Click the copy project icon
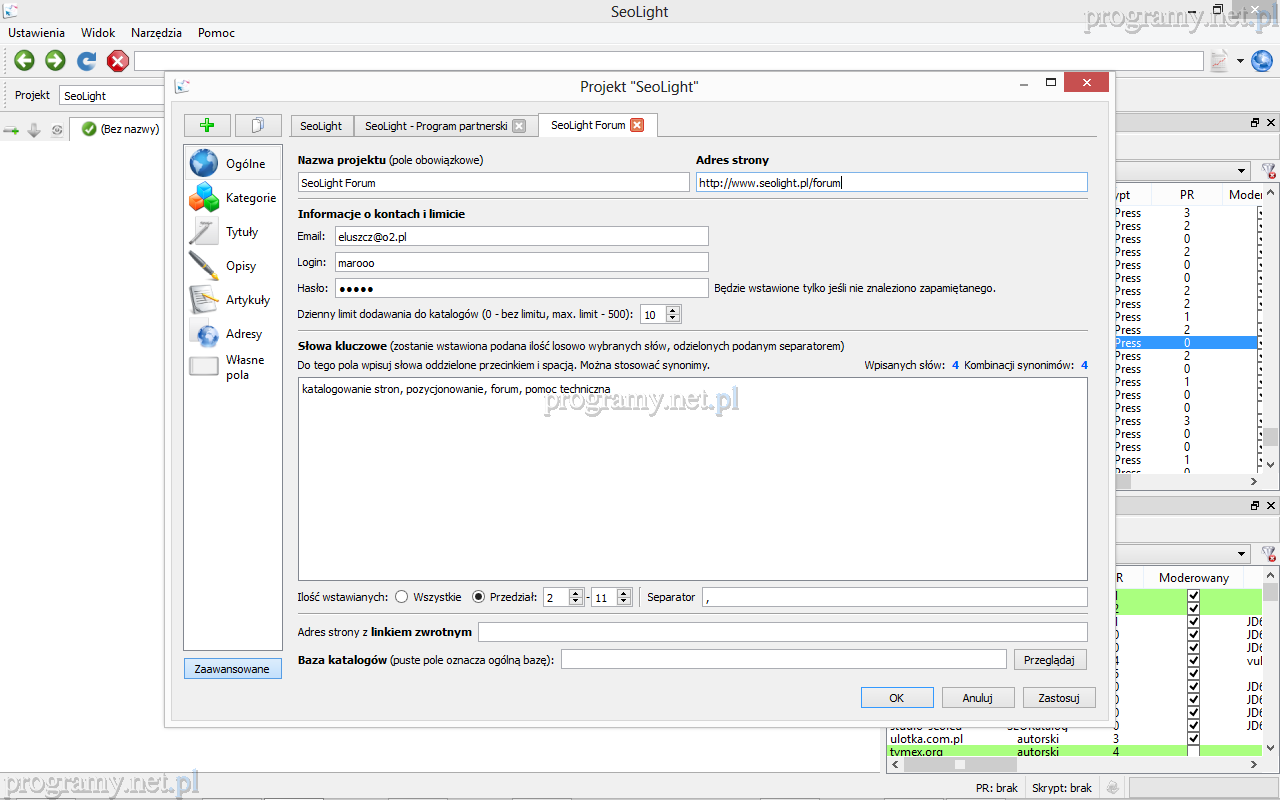Image resolution: width=1280 pixels, height=800 pixels. pos(258,125)
